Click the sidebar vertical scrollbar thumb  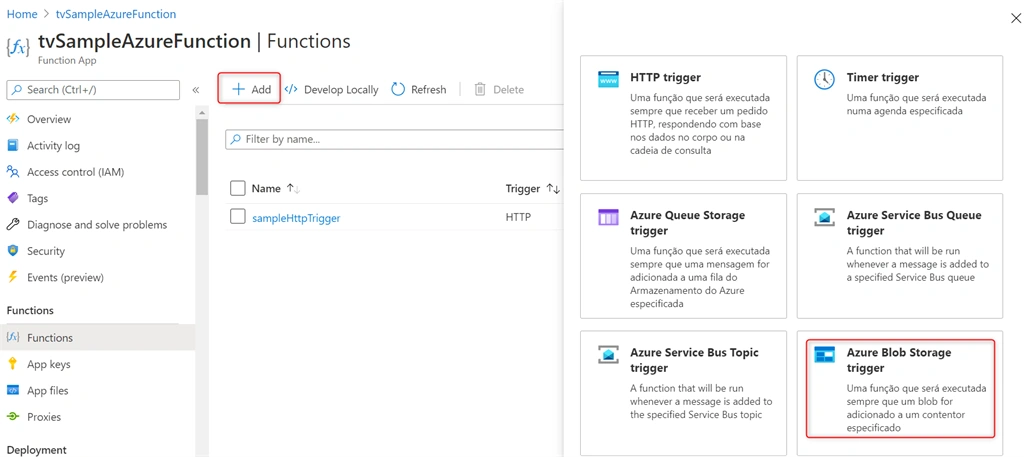[x=202, y=157]
